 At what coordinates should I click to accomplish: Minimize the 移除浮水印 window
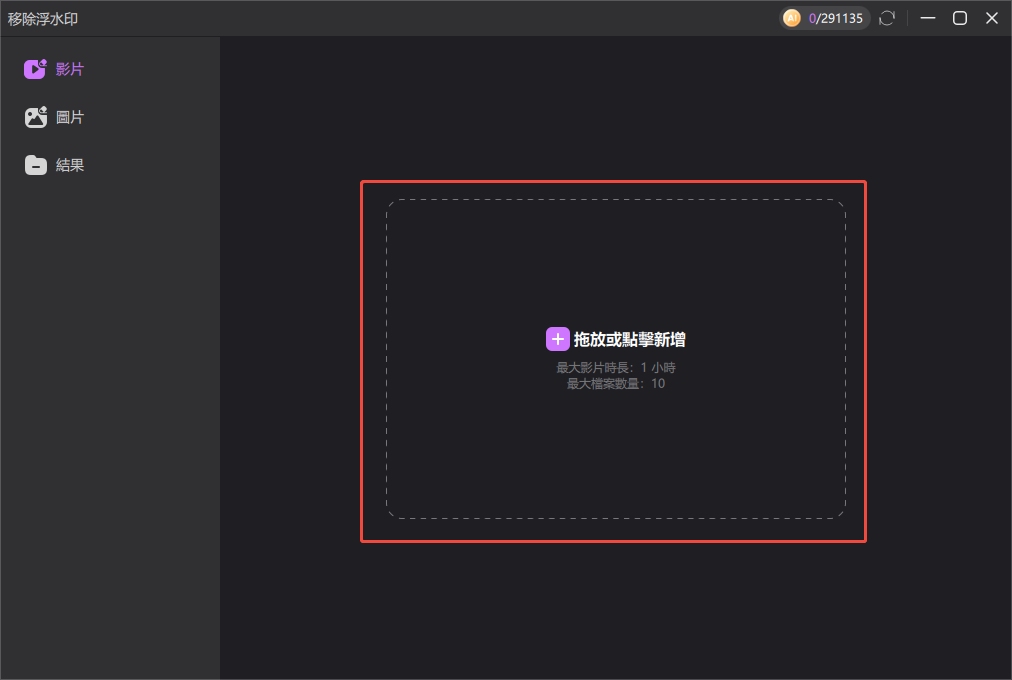coord(928,18)
